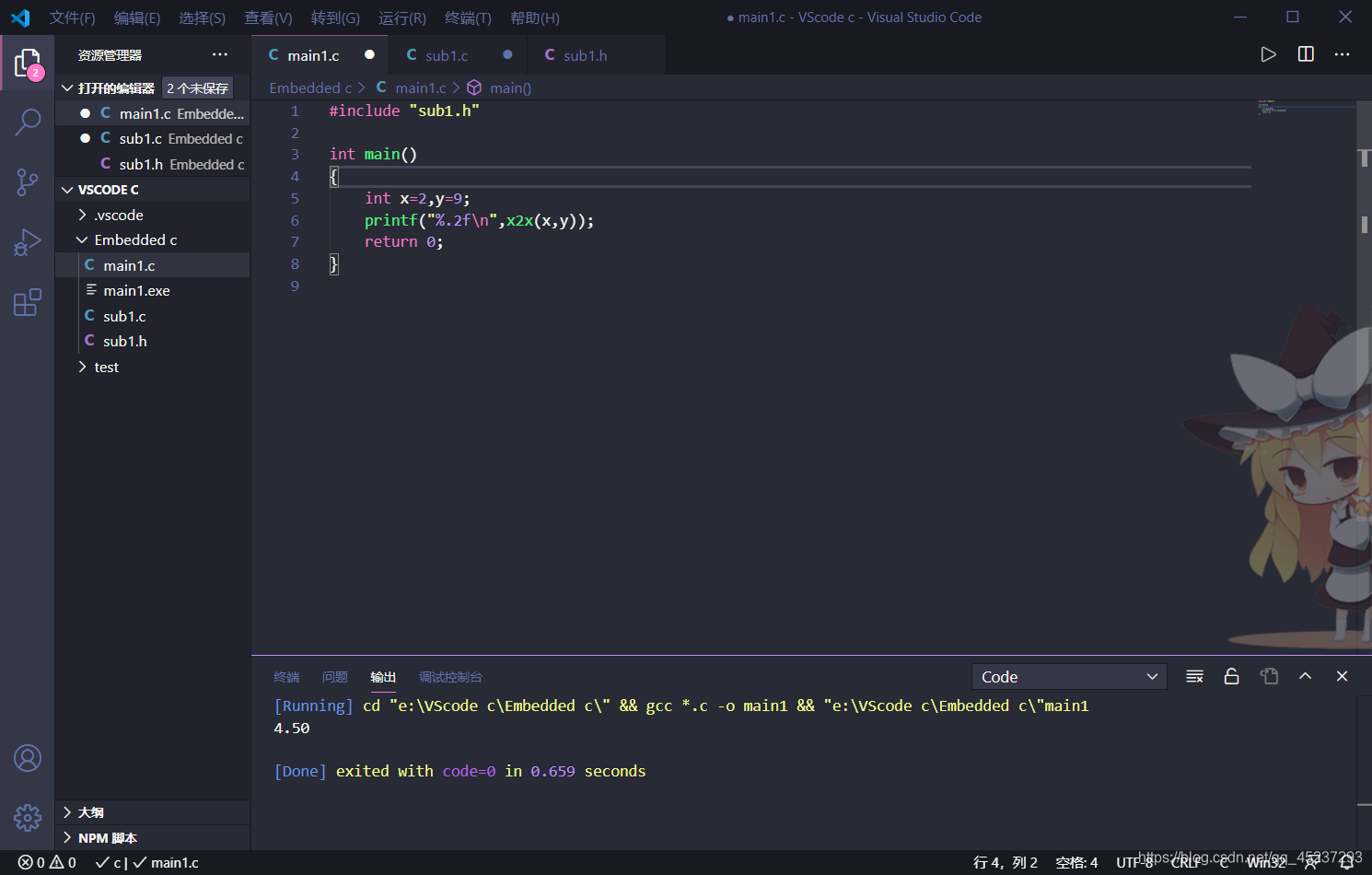Open the Code output channel dropdown

coord(1069,677)
